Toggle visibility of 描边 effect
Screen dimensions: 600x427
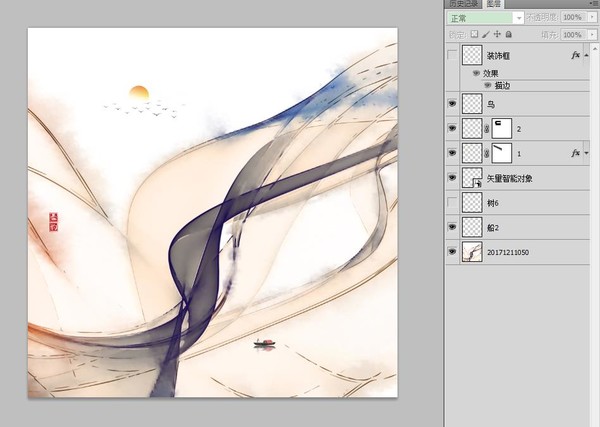pos(488,85)
